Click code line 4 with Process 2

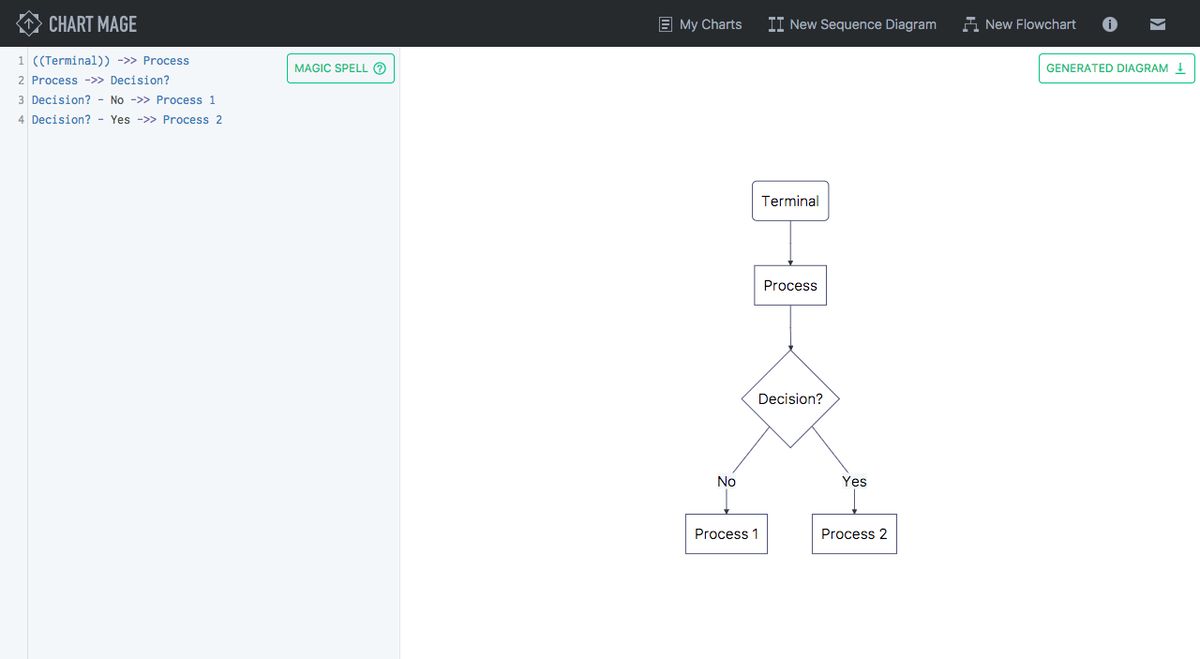click(127, 120)
